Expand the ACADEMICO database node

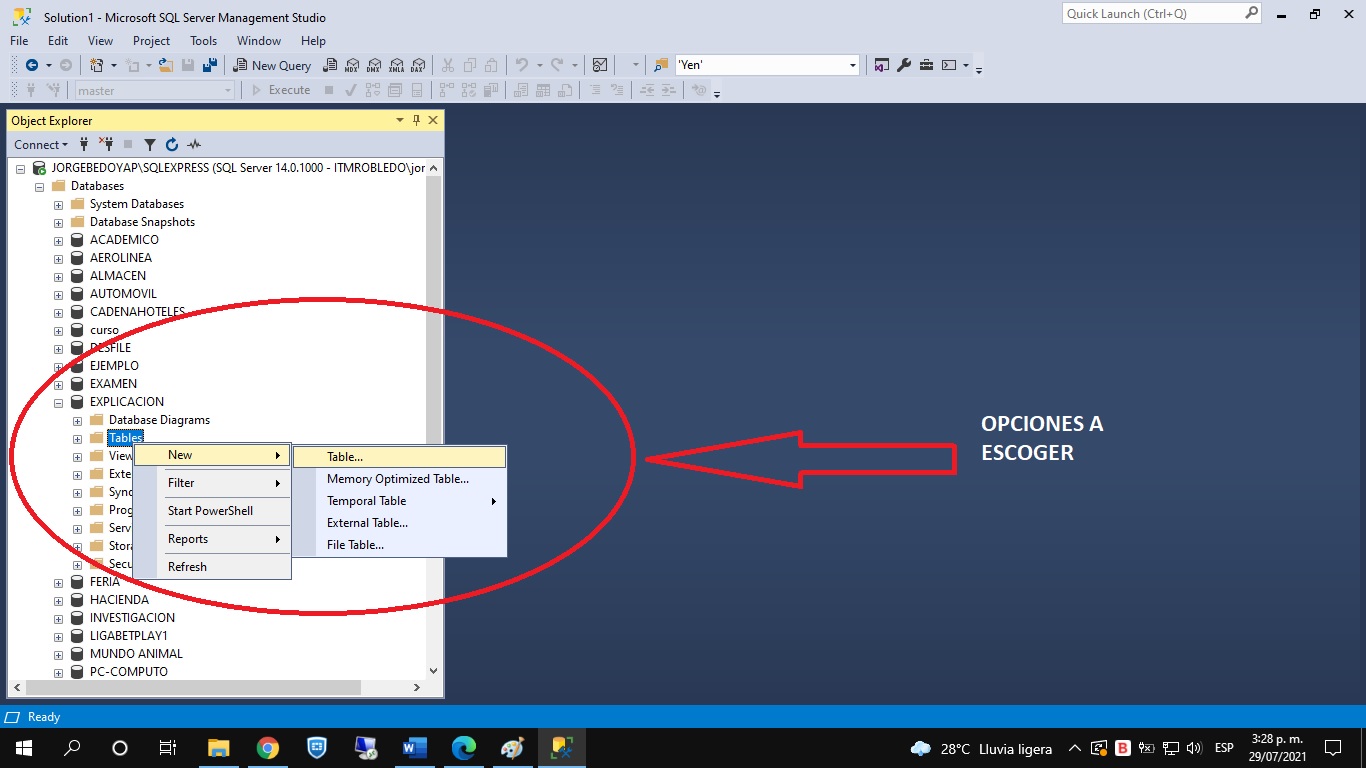click(59, 240)
